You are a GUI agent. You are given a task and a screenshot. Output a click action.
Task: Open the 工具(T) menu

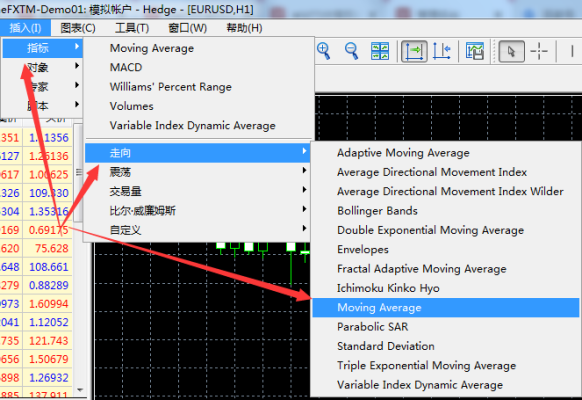132,28
